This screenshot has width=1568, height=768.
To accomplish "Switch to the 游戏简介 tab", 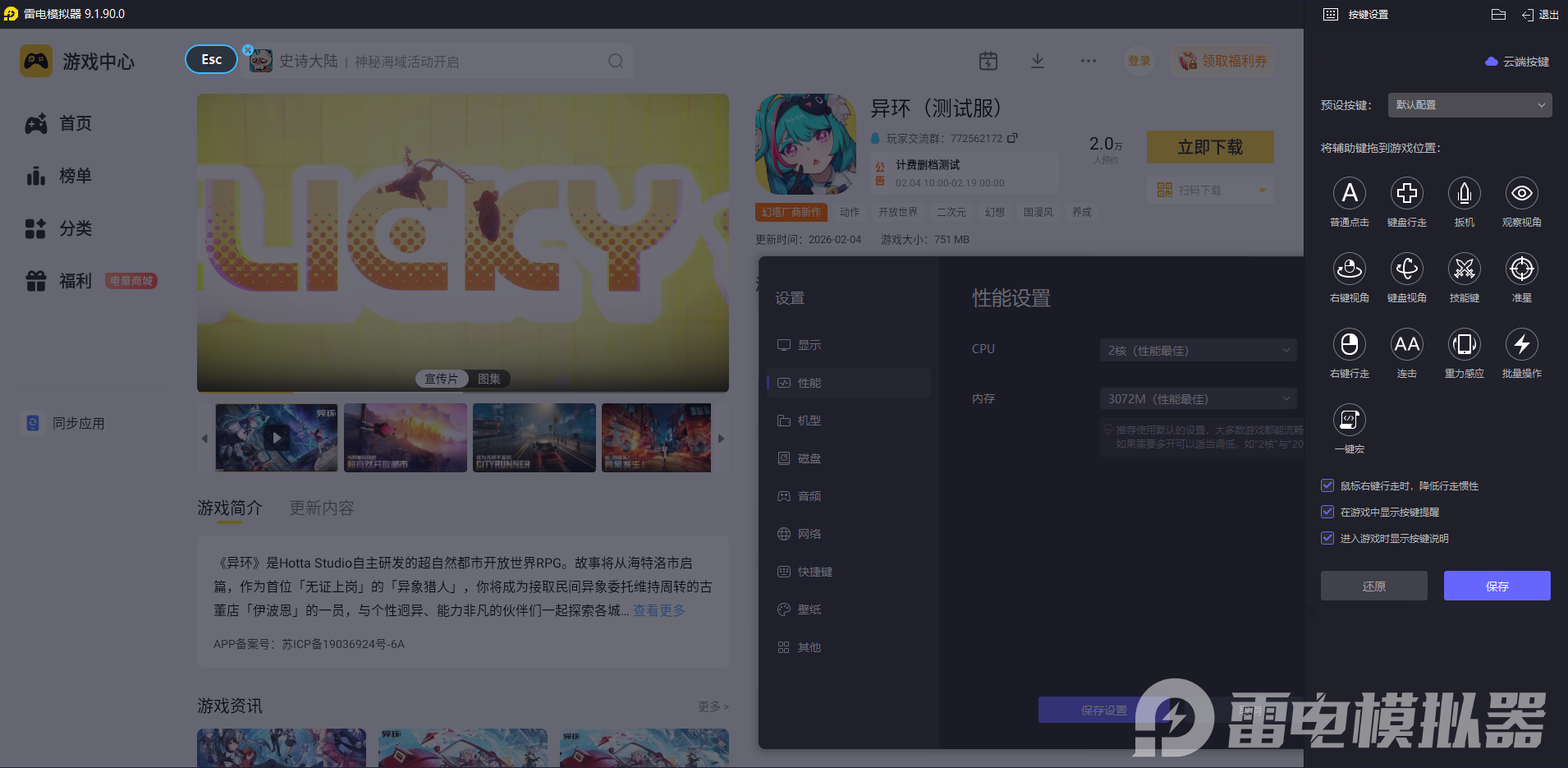I will coord(230,508).
